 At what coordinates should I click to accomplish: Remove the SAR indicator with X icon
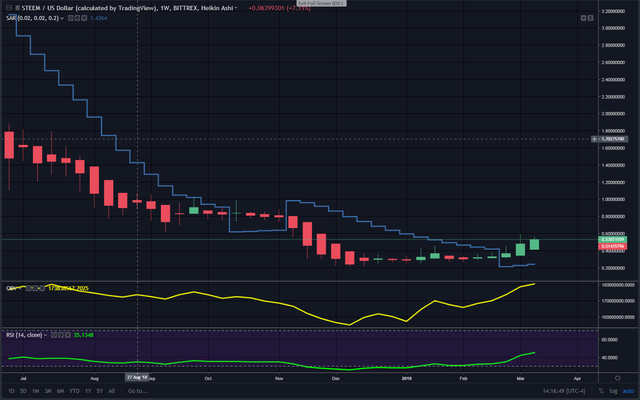click(x=84, y=18)
